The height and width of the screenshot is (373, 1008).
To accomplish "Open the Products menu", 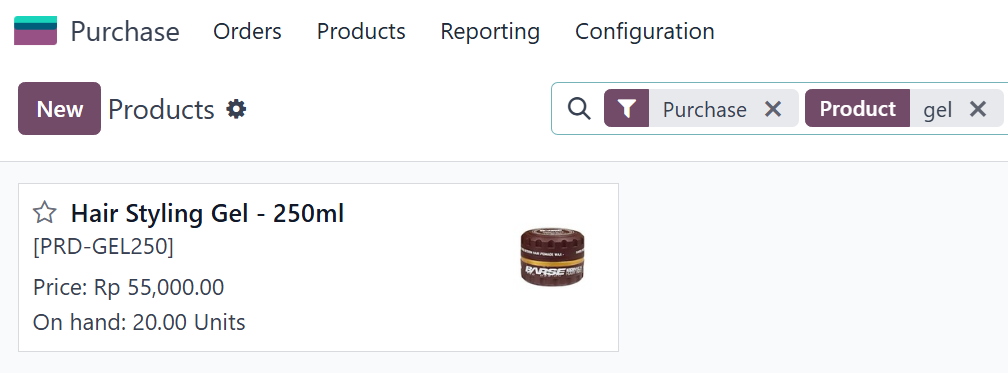I will click(361, 31).
